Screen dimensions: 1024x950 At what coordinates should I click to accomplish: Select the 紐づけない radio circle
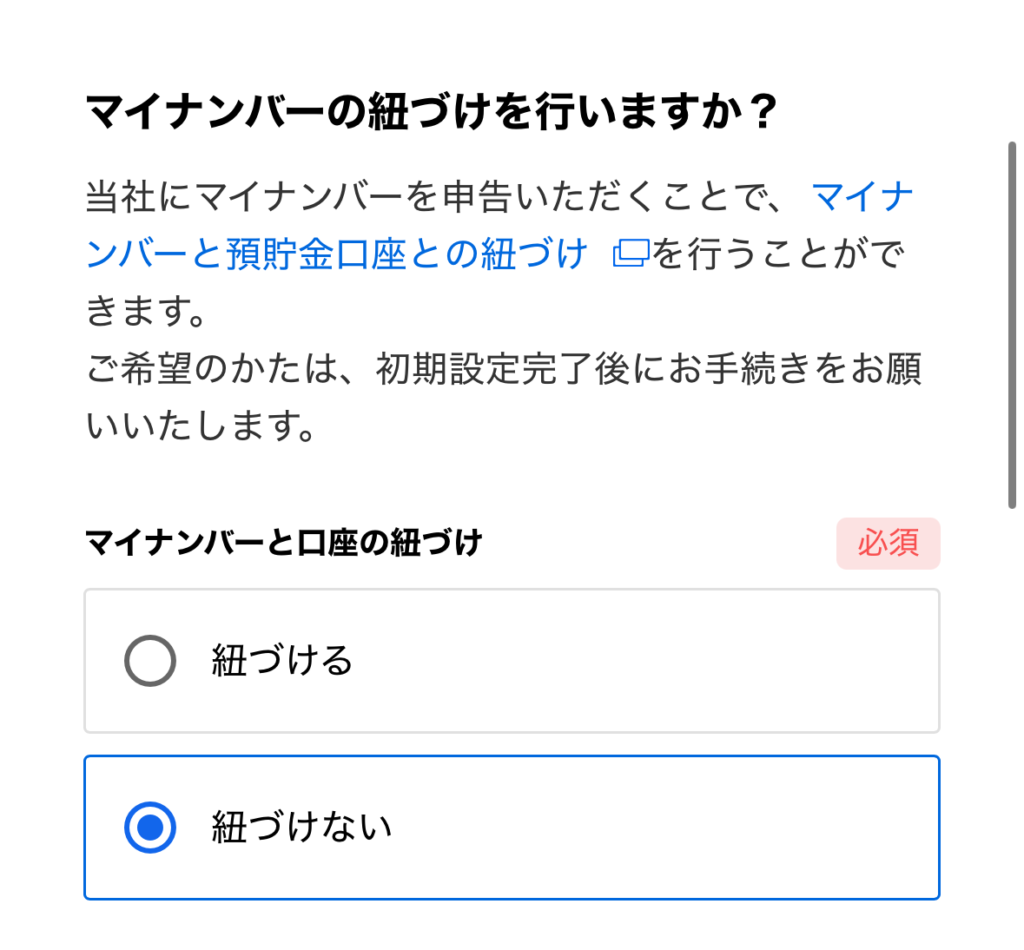150,827
